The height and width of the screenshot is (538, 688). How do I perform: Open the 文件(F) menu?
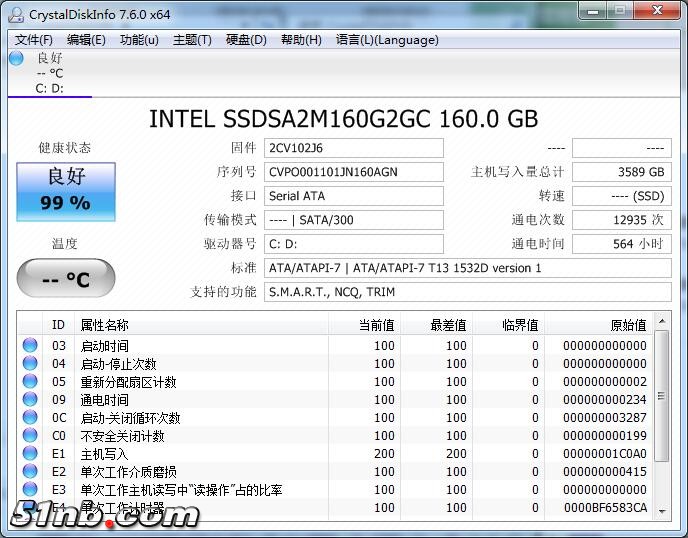(x=34, y=40)
